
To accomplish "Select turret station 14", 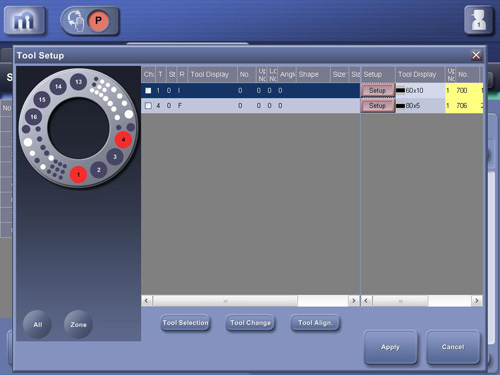I will pos(58,87).
